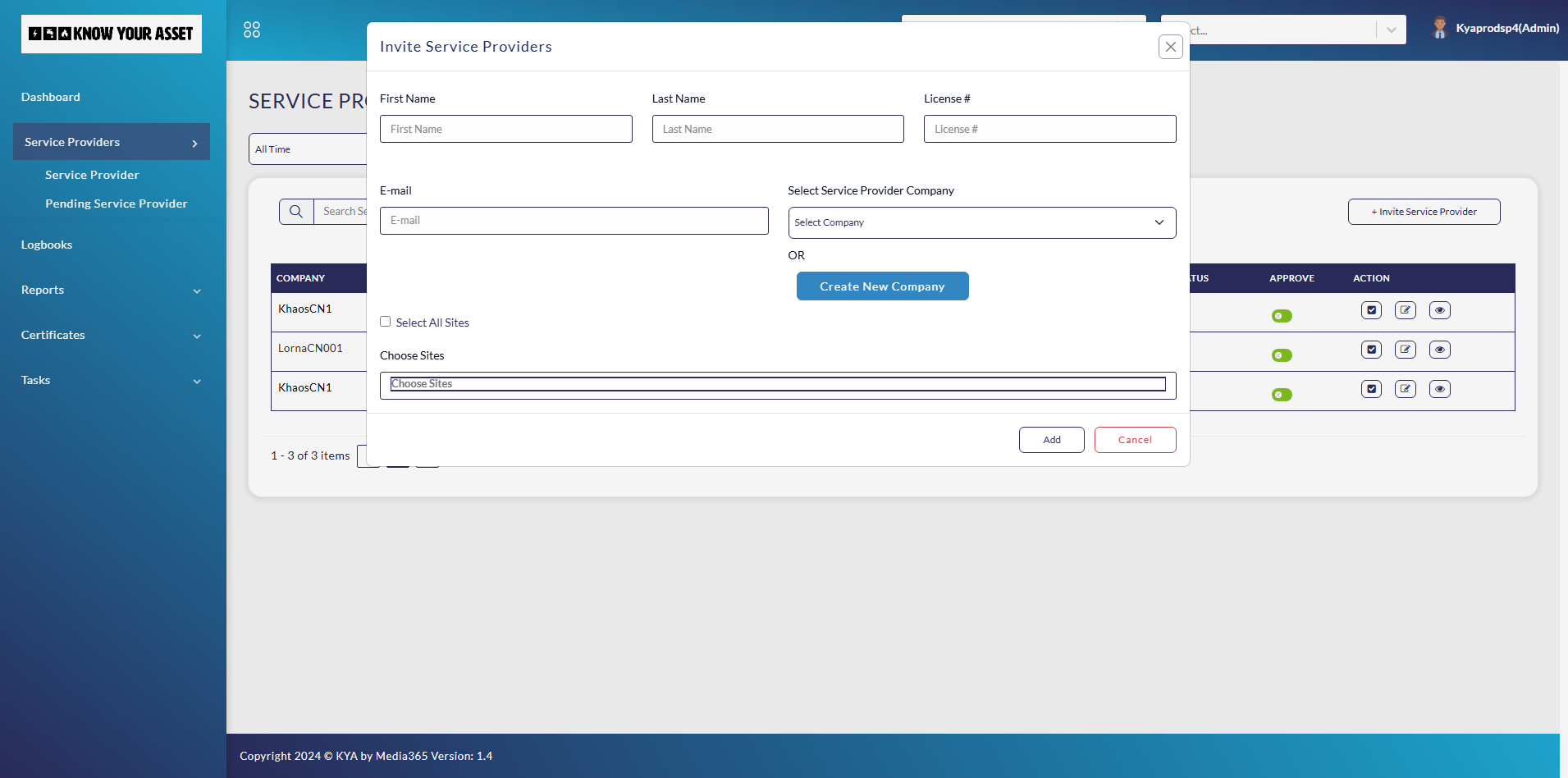Check the Select All Sites checkbox

click(x=386, y=322)
